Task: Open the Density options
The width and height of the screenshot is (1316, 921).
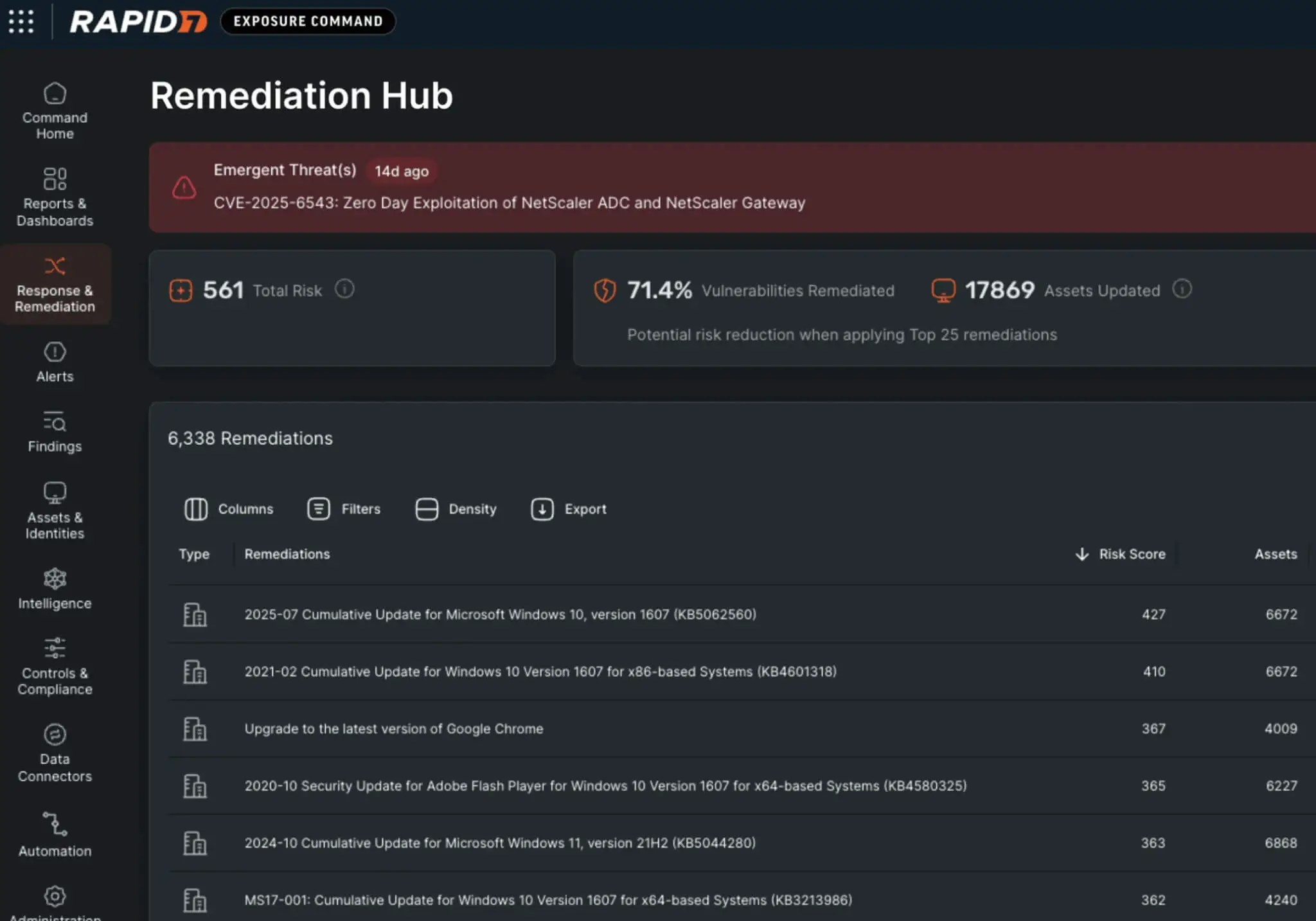Action: tap(456, 509)
